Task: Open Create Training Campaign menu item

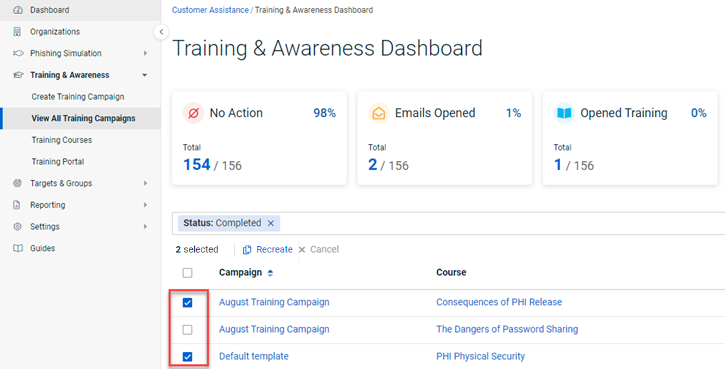Action: click(78, 97)
